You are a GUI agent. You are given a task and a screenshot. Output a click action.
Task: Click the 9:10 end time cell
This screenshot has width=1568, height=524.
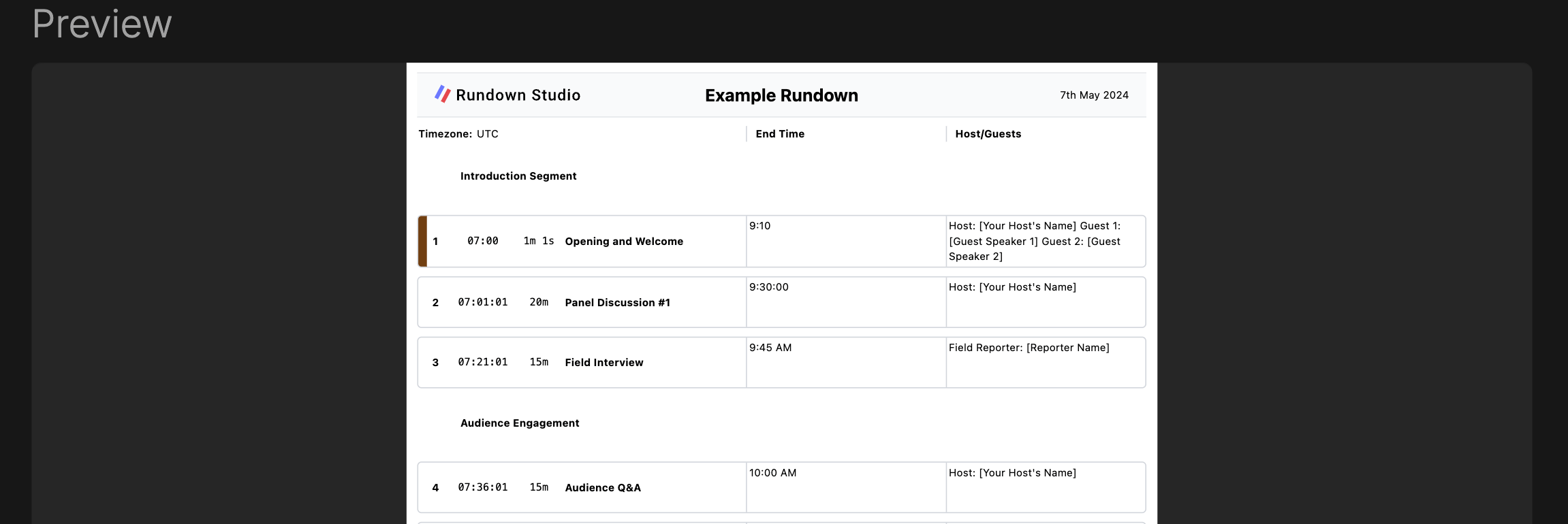(846, 242)
